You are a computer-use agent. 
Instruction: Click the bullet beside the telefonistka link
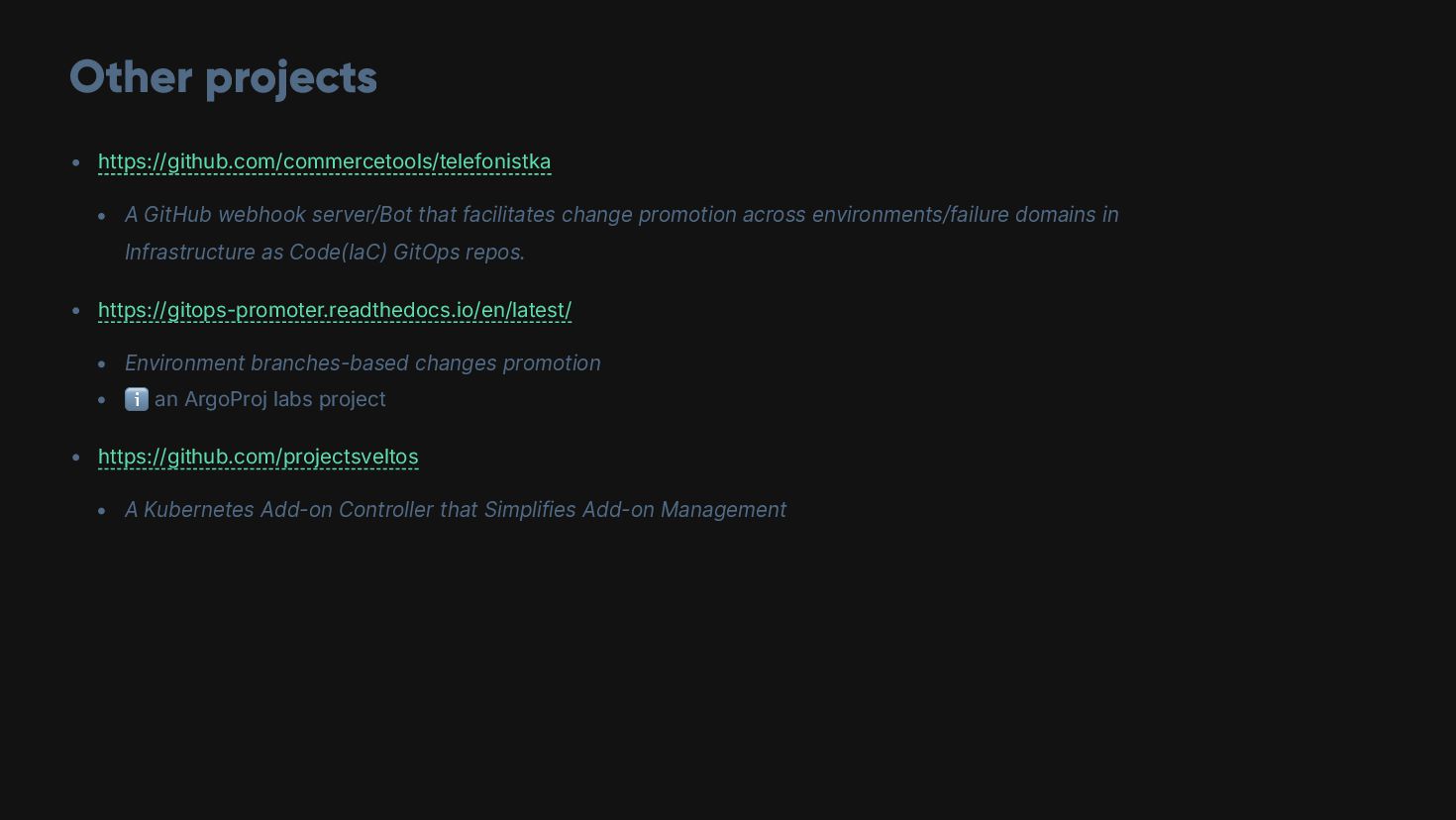(x=76, y=162)
